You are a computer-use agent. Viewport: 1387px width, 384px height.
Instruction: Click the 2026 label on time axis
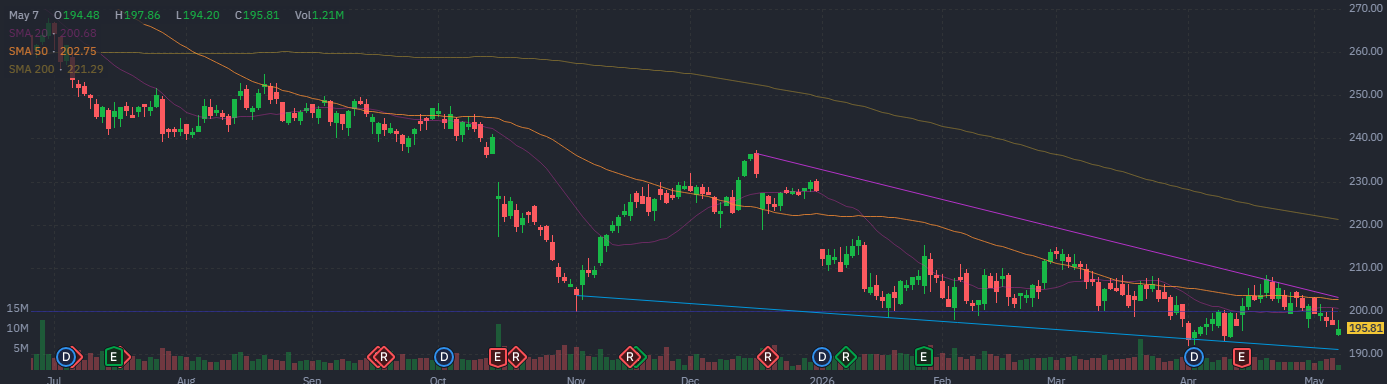pyautogui.click(x=823, y=380)
